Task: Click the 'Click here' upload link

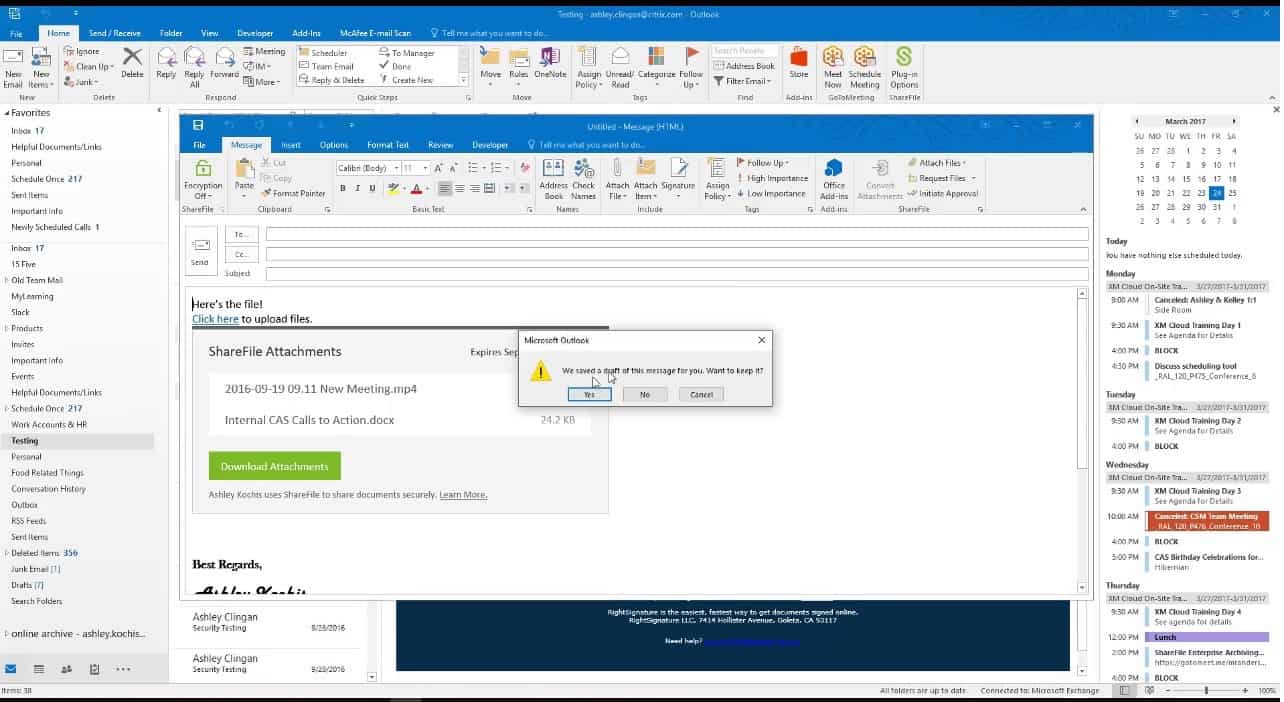Action: click(215, 319)
